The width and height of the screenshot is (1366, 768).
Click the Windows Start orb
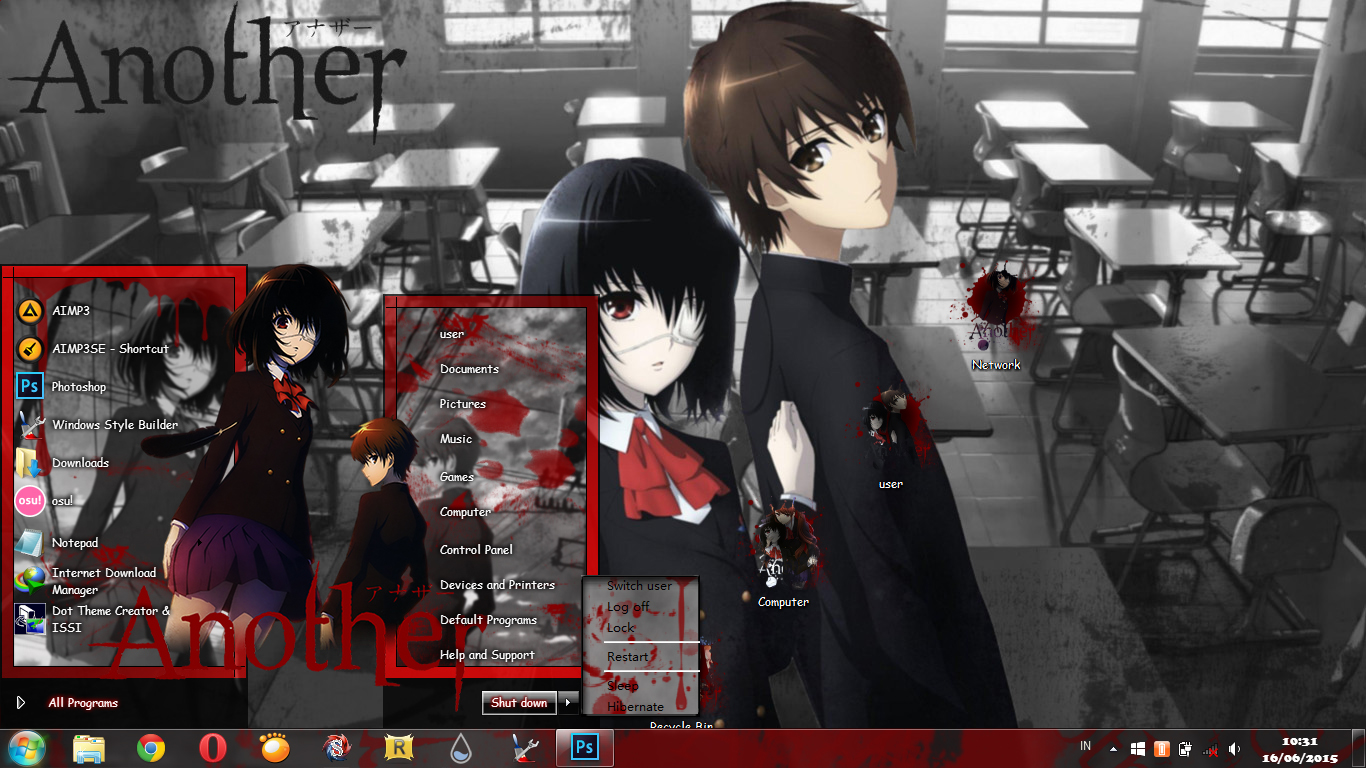coord(27,748)
